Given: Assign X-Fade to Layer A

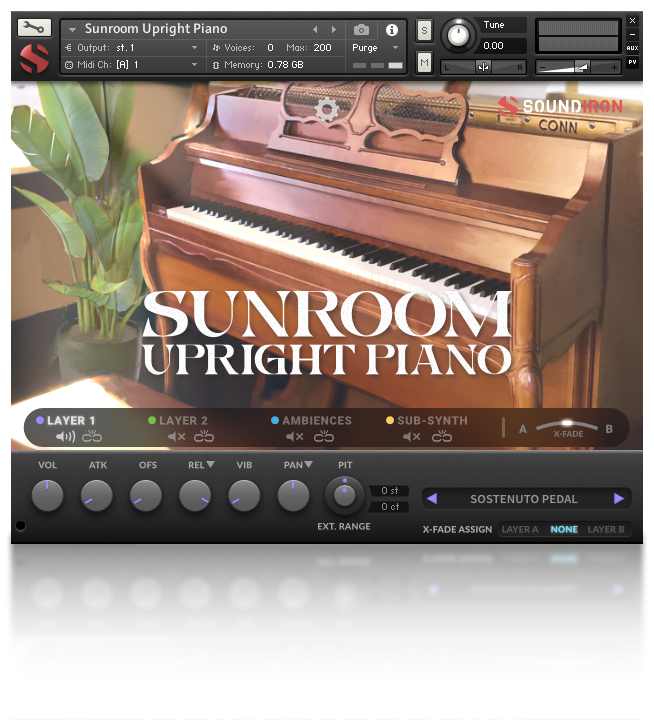Looking at the screenshot, I should pyautogui.click(x=519, y=529).
